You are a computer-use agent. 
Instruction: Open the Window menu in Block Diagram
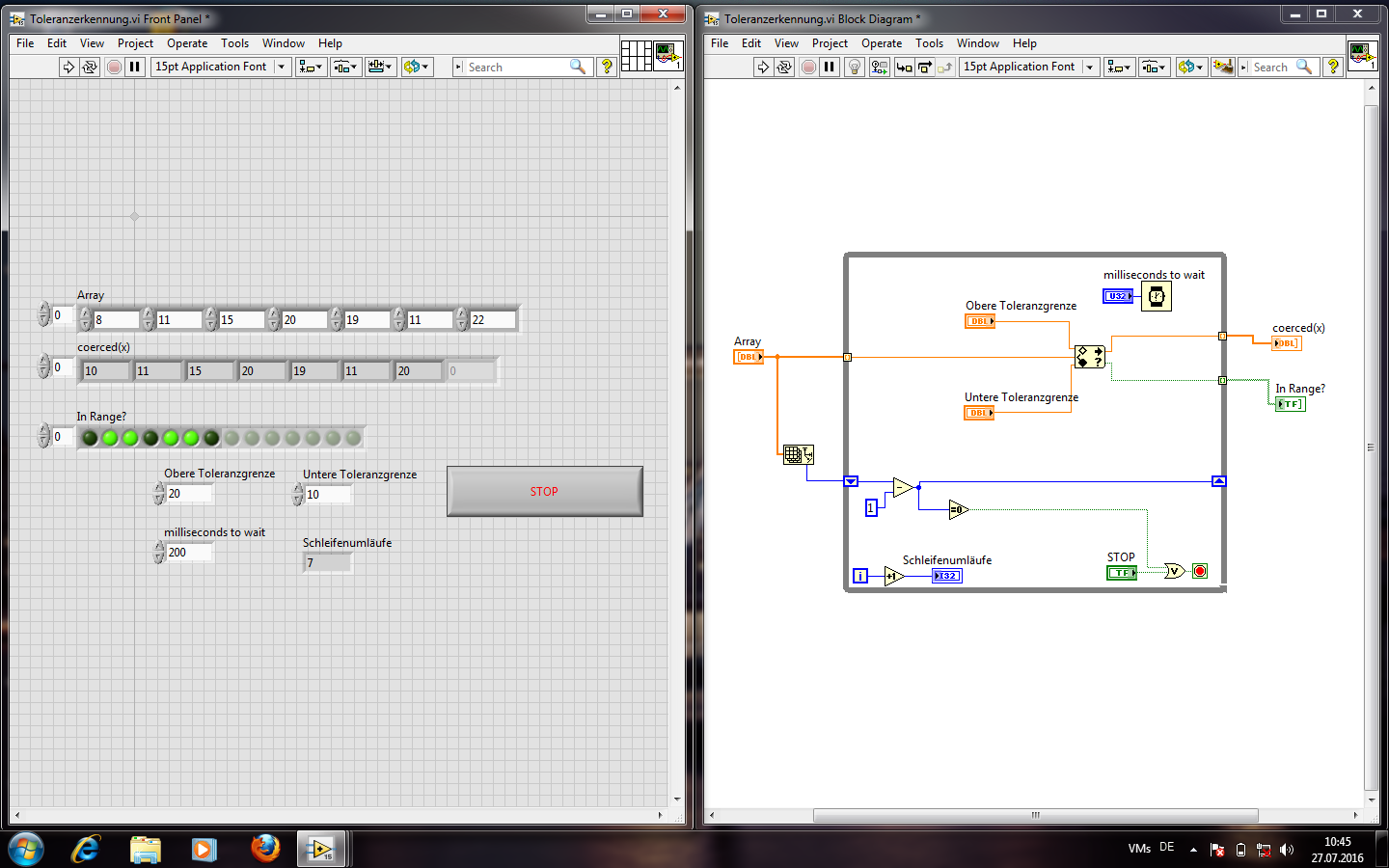point(978,43)
